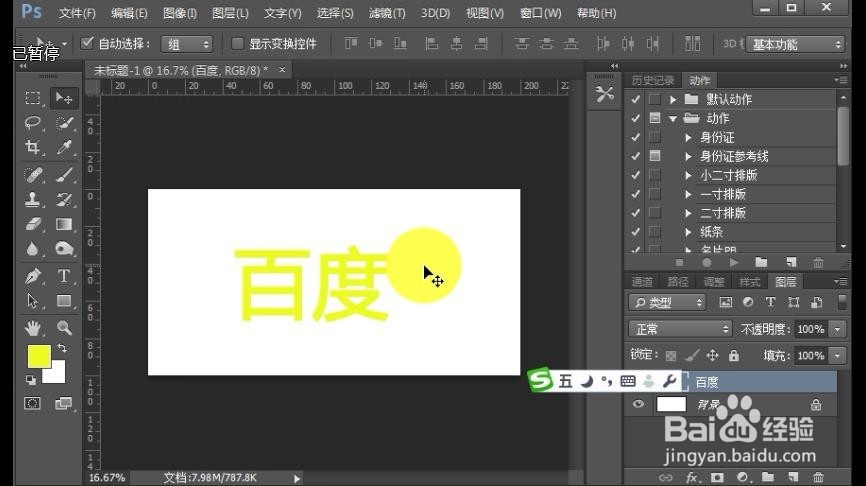Select the Crop tool
866x486 pixels.
click(33, 147)
